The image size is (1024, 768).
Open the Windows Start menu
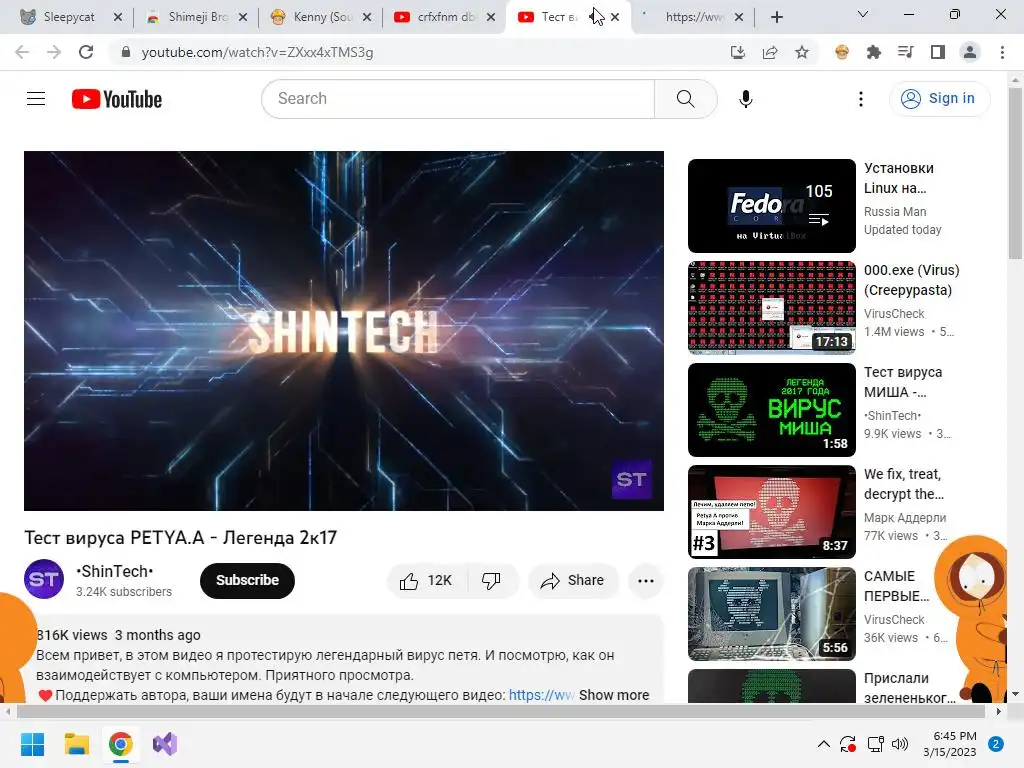[33, 744]
